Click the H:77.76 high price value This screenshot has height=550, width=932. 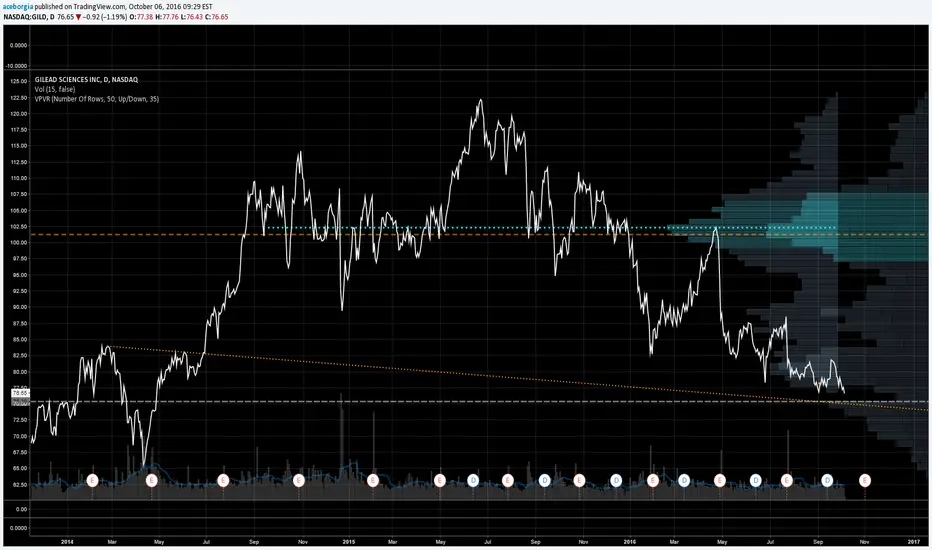coord(167,17)
